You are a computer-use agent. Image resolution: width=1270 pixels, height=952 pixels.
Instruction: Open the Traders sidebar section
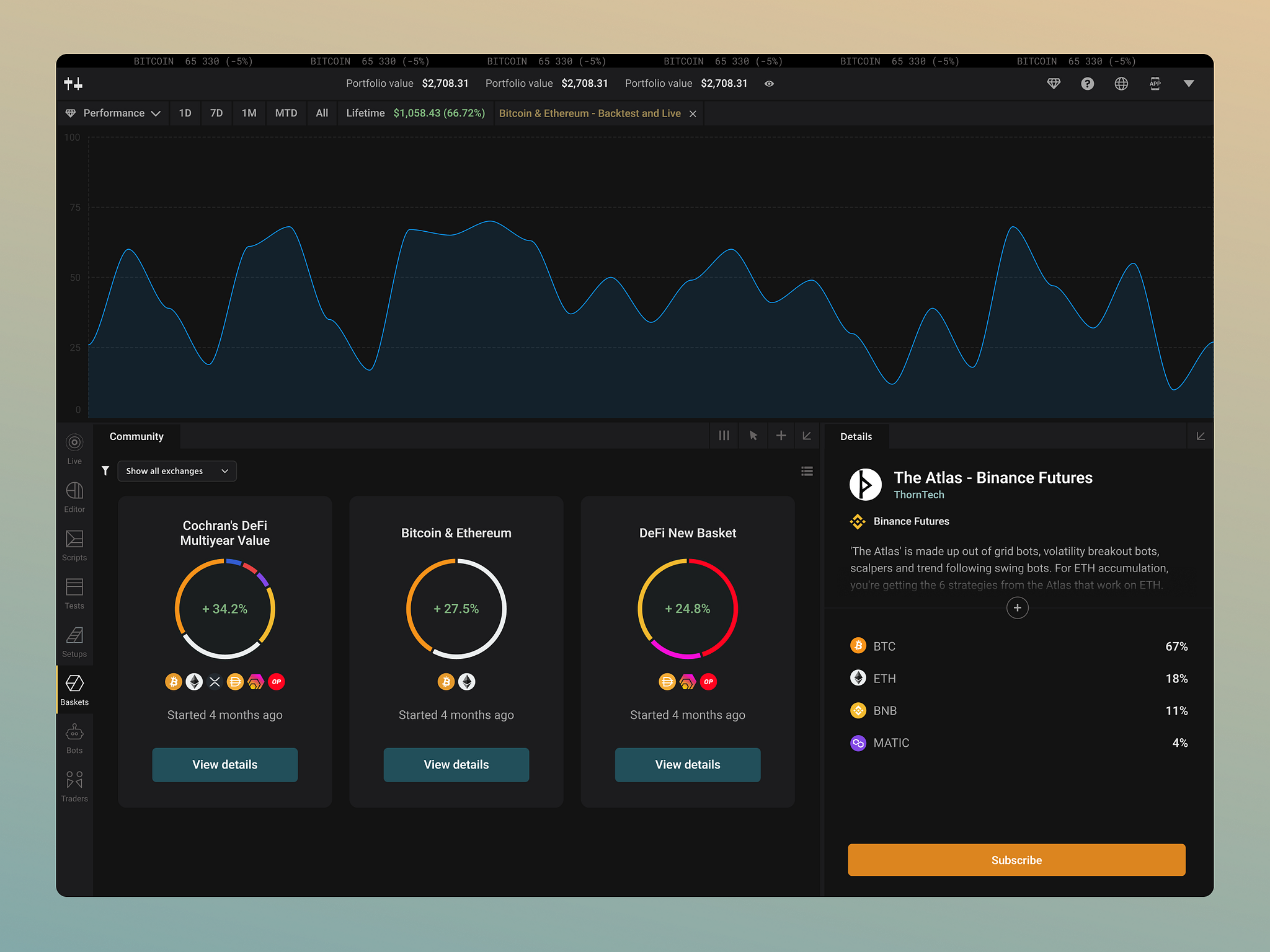74,786
